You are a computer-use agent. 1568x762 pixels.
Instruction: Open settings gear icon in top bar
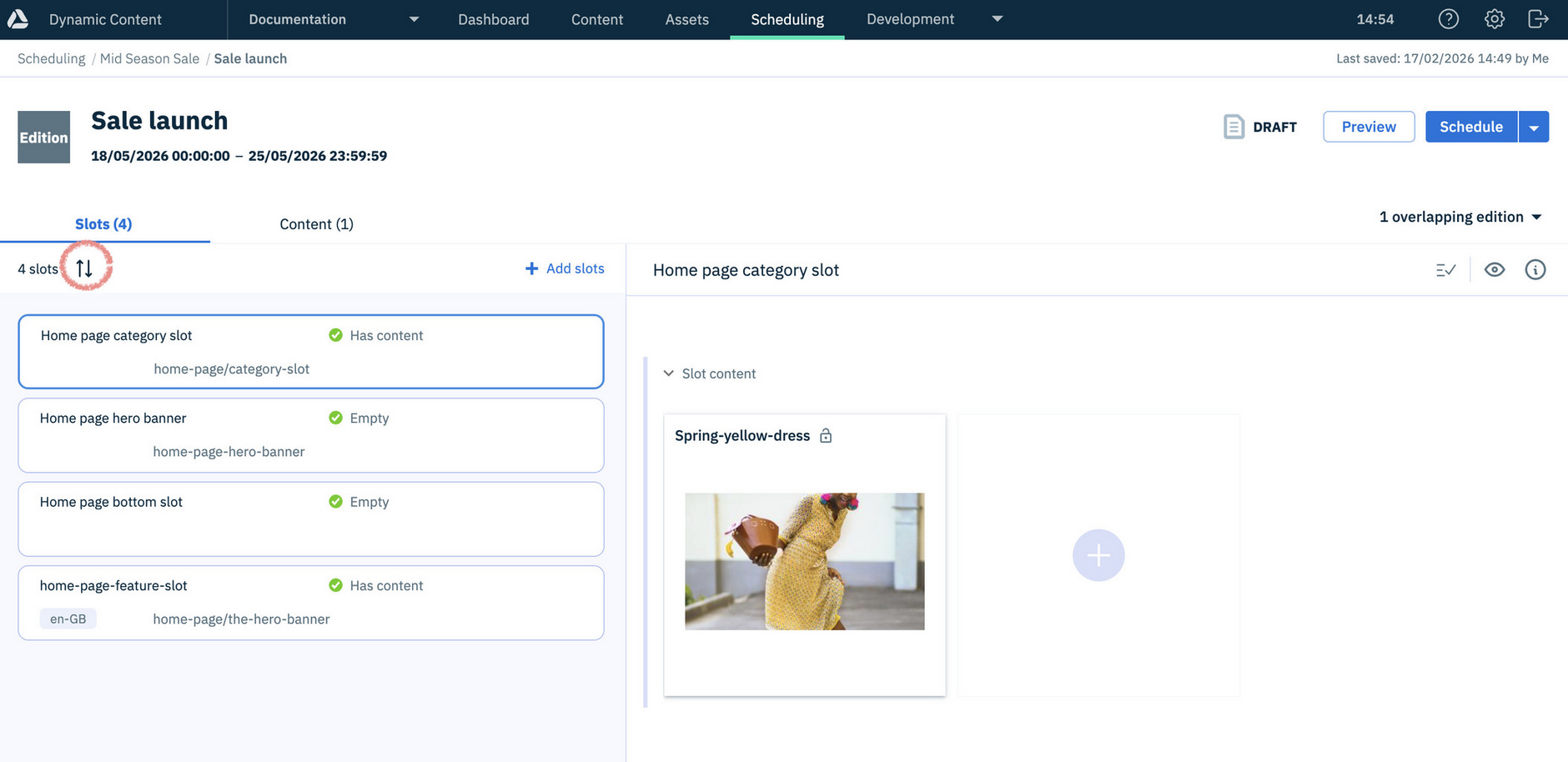1494,19
